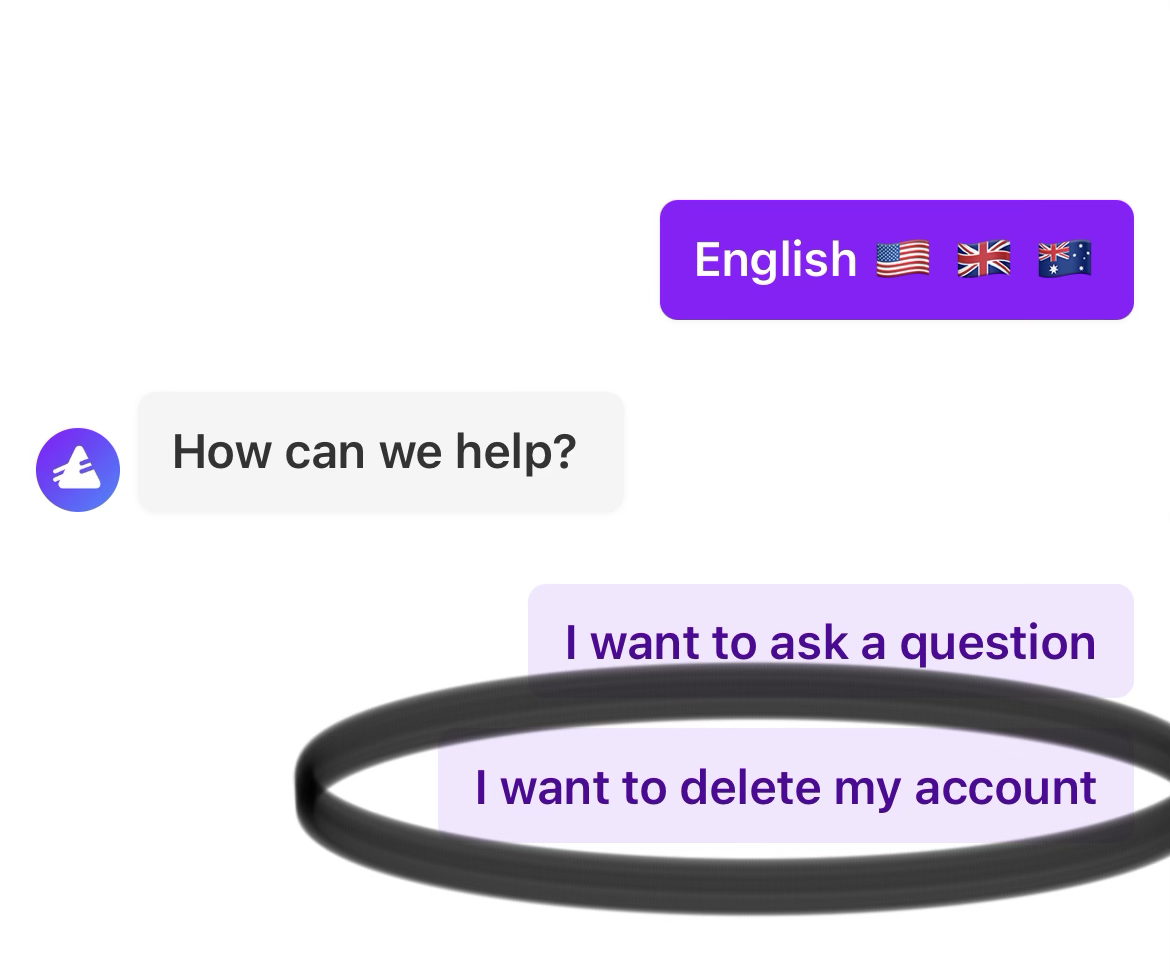The height and width of the screenshot is (976, 1170).
Task: Click the "How can we help?" text
Action: pyautogui.click(x=375, y=451)
